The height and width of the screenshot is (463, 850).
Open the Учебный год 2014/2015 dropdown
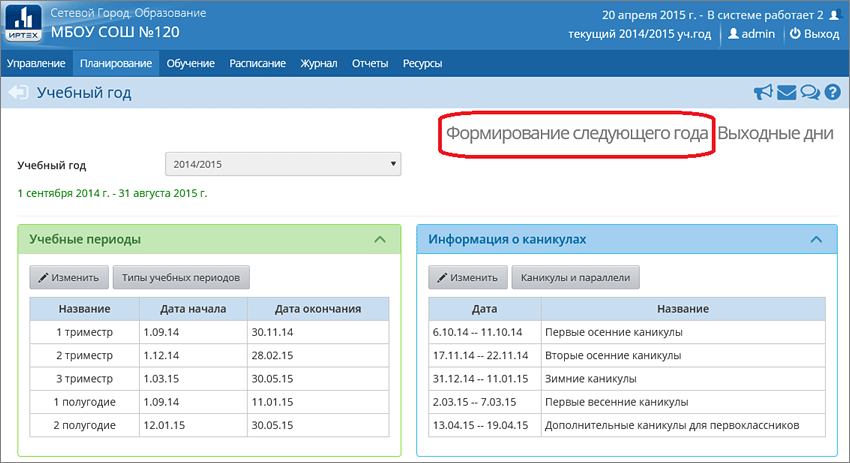click(x=283, y=163)
